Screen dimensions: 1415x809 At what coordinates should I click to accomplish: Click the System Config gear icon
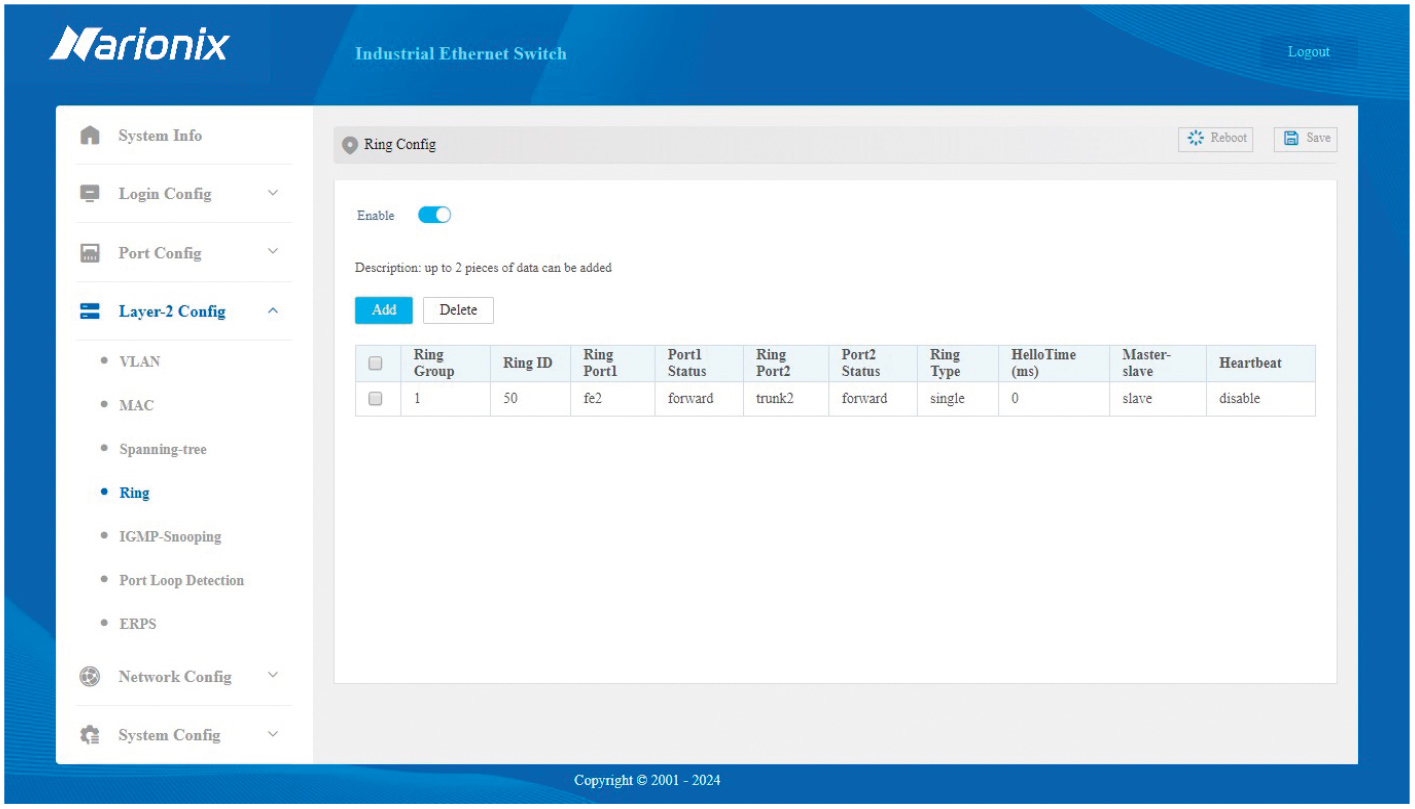[90, 735]
